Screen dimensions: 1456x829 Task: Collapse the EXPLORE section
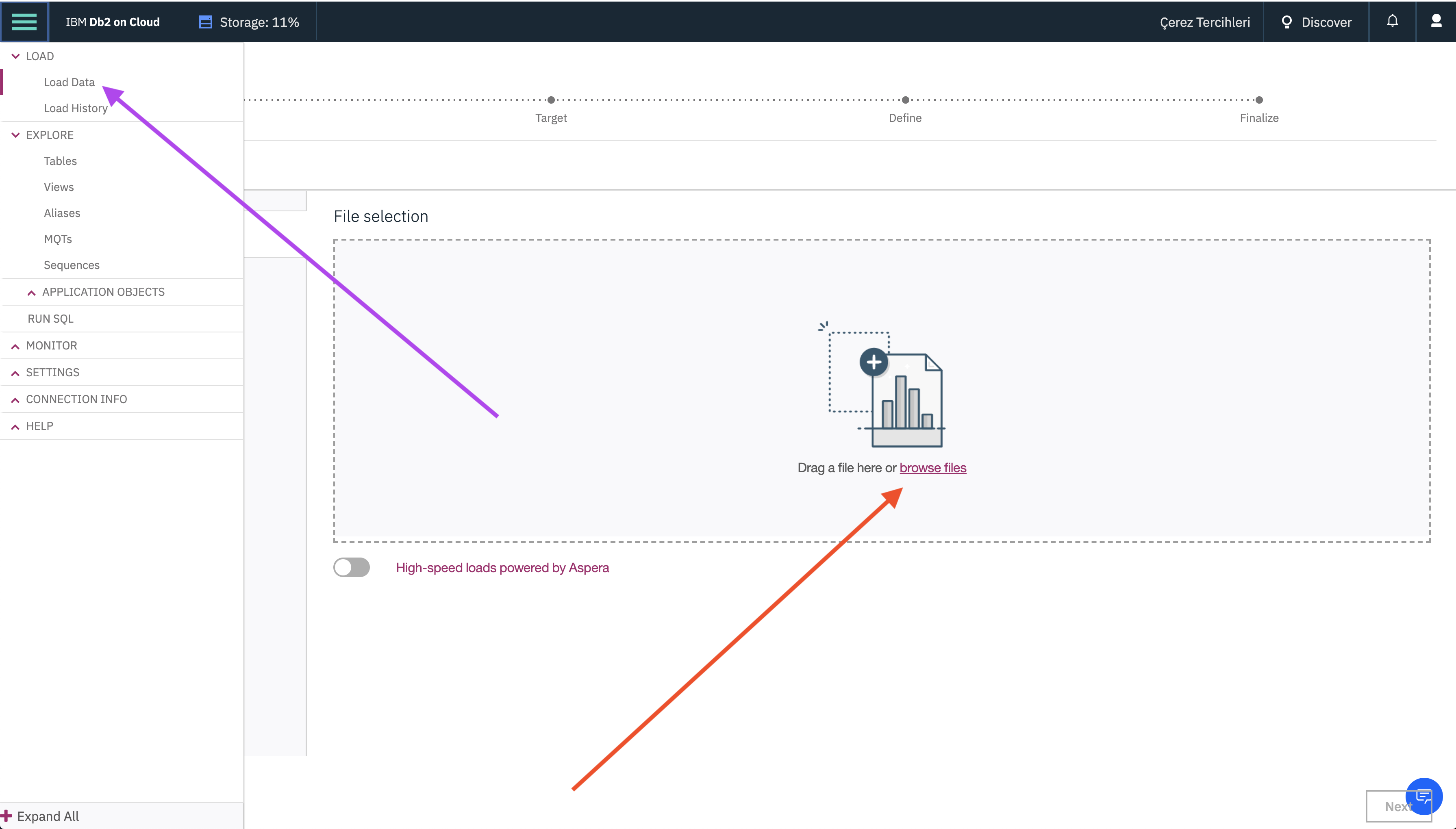(15, 135)
